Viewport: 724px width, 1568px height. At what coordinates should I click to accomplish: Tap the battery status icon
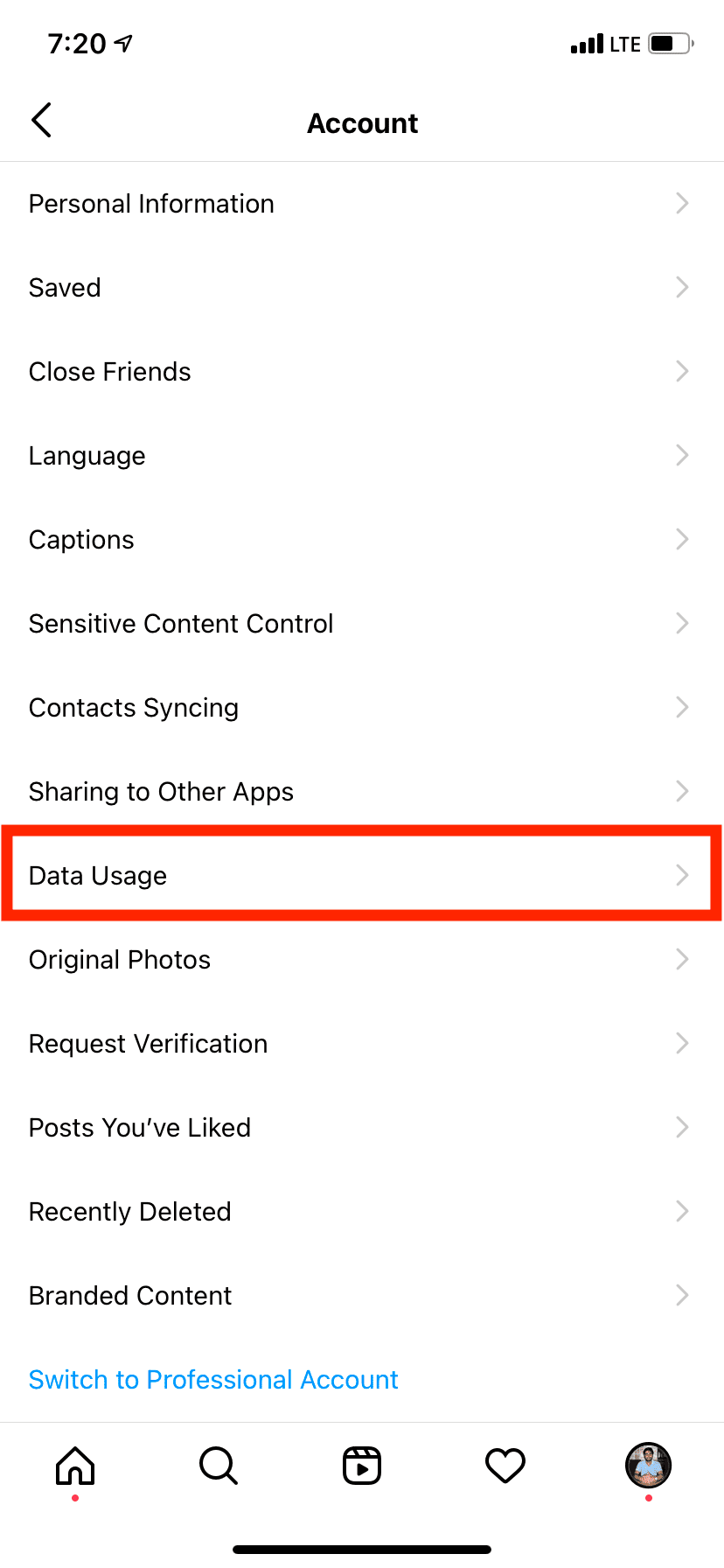click(671, 44)
